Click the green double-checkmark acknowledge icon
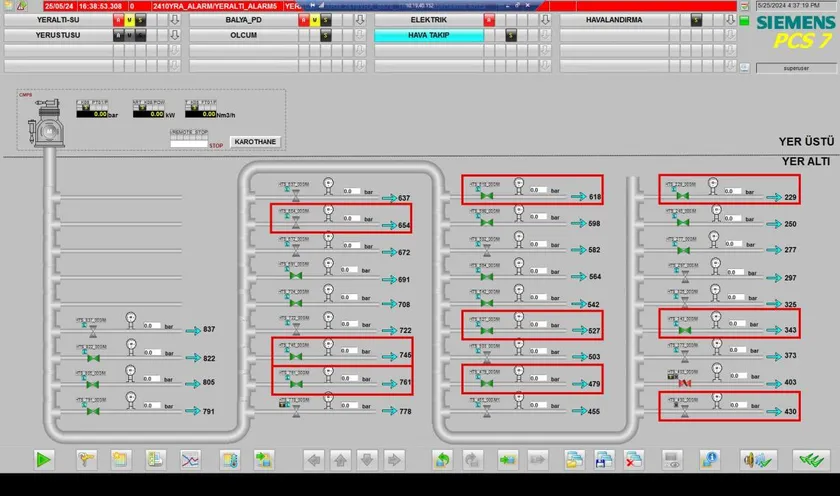The image size is (840, 496). (x=808, y=460)
